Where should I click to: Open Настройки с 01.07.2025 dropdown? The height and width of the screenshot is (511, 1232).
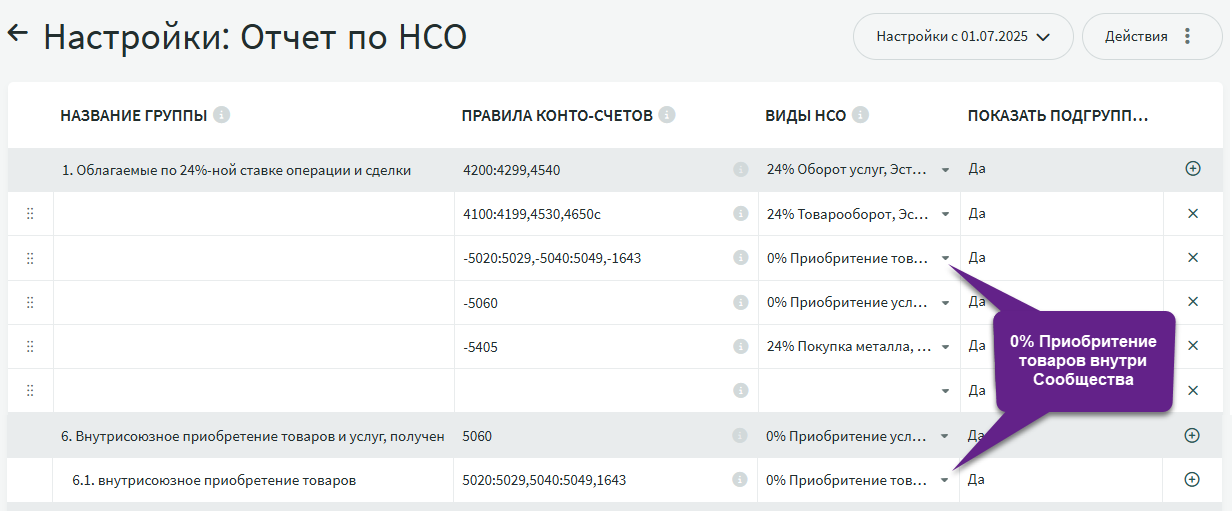coord(962,37)
